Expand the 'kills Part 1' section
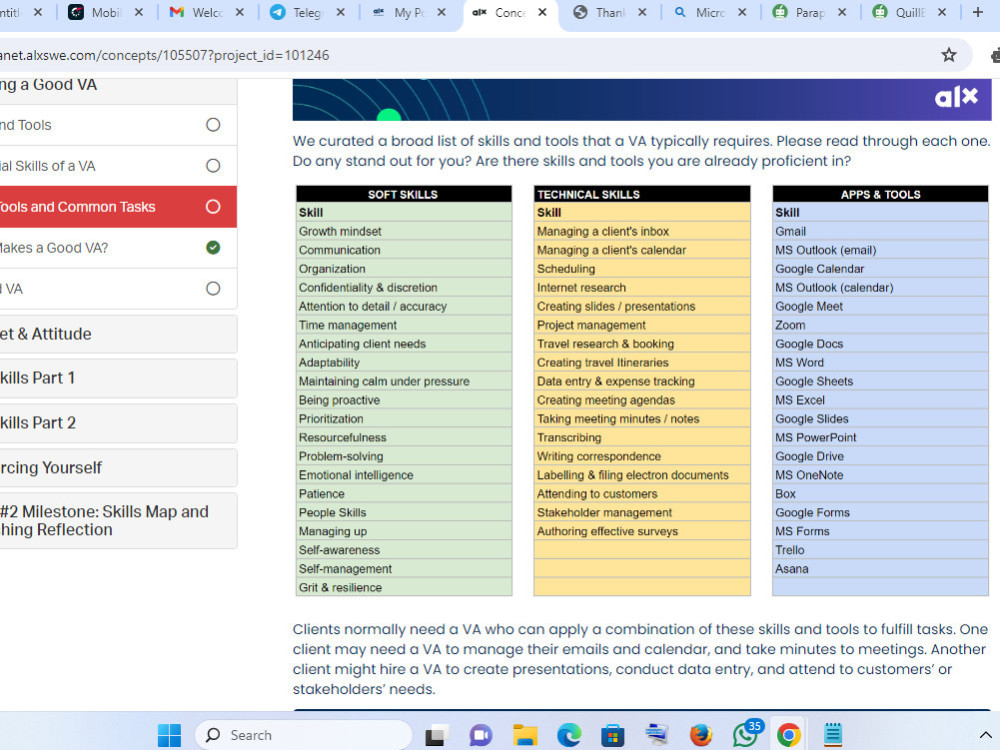The height and width of the screenshot is (750, 1000). click(x=118, y=378)
